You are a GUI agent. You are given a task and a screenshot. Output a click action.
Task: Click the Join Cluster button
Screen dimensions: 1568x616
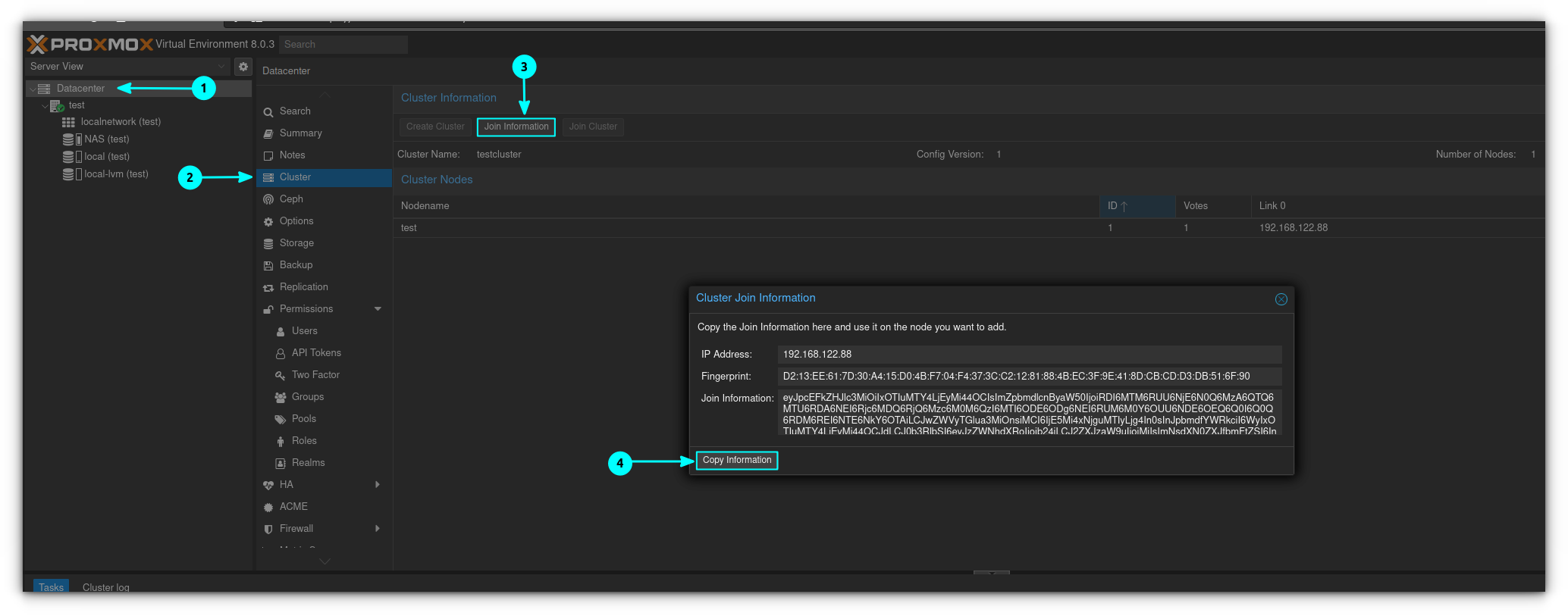tap(593, 127)
